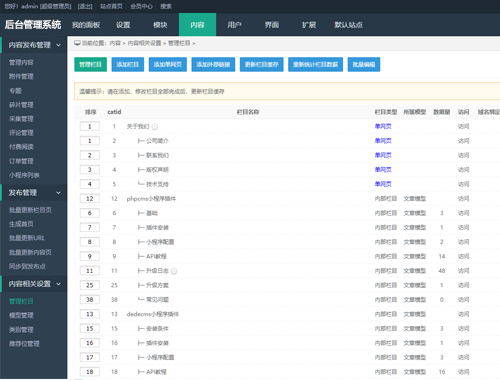Switch to the 用户 top navigation tab
The image size is (500, 380).
[x=234, y=25]
